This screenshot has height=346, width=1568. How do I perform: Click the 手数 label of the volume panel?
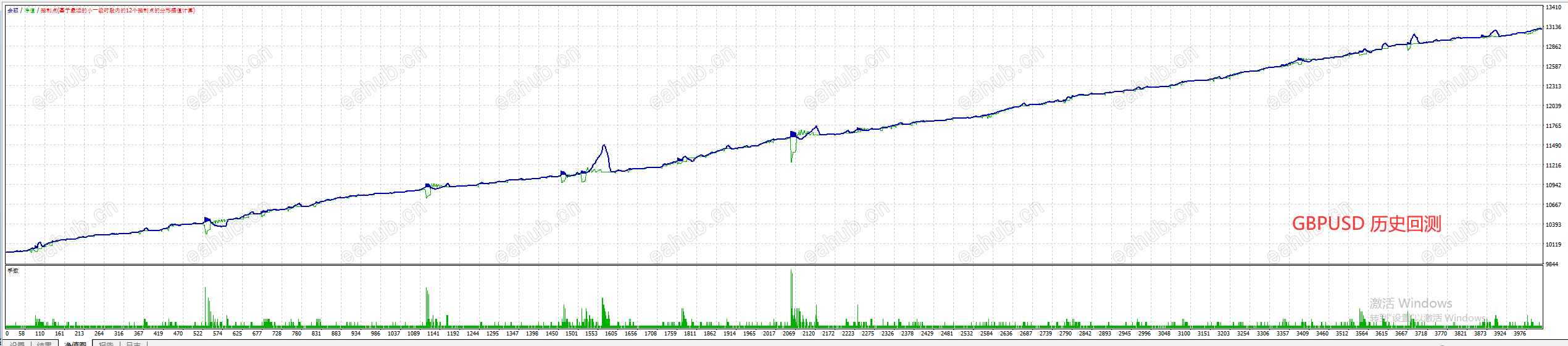[13, 271]
